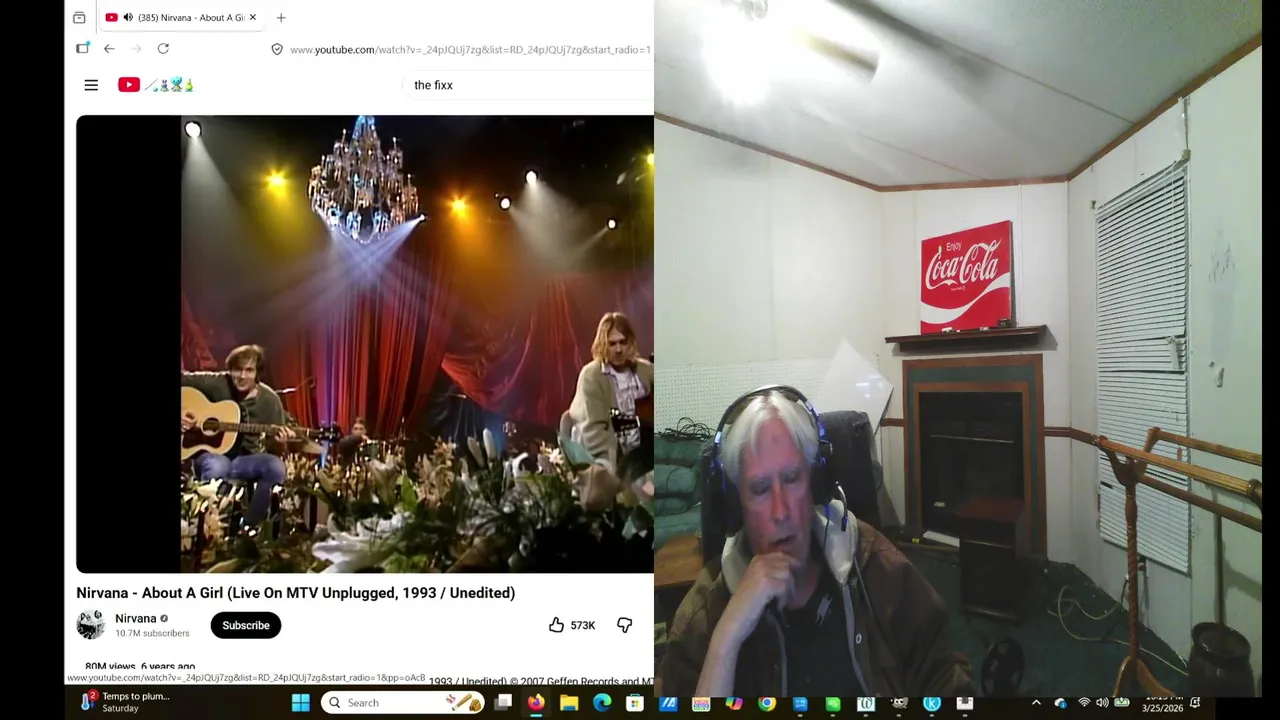Open Task View on the taskbar
Viewport: 1280px width, 720px height.
(503, 703)
